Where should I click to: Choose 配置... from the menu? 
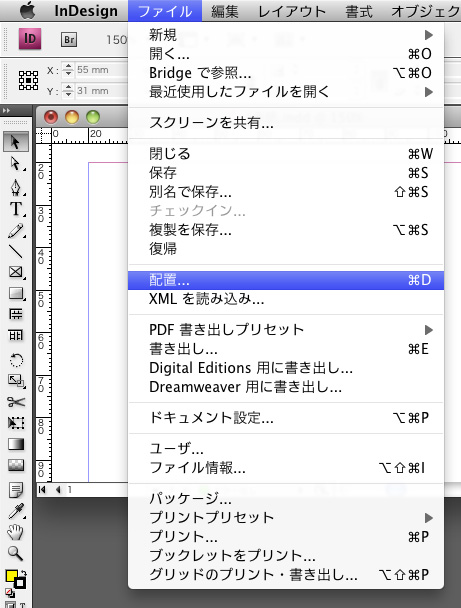[x=286, y=280]
